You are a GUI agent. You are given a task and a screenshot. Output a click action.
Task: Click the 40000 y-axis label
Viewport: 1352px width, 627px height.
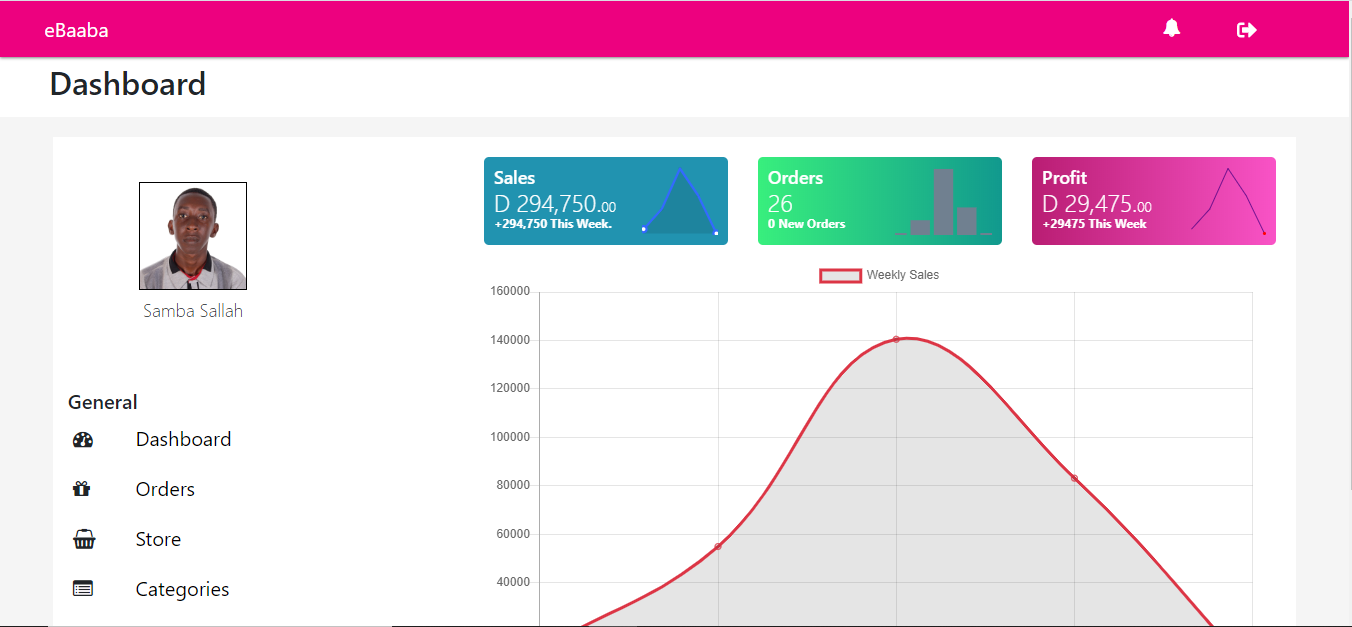pyautogui.click(x=513, y=582)
